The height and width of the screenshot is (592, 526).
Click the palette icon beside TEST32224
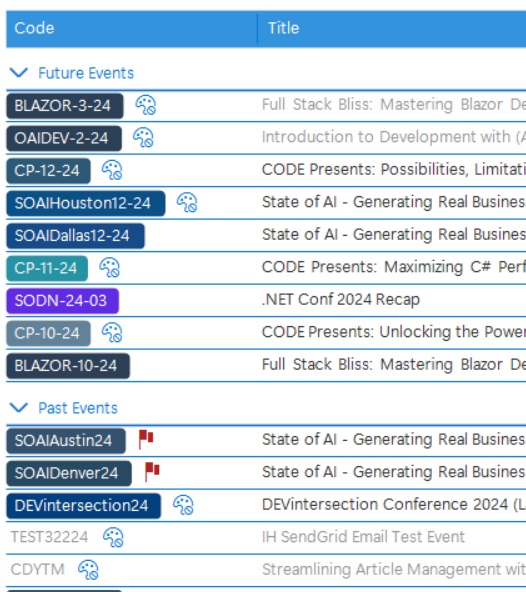point(113,538)
